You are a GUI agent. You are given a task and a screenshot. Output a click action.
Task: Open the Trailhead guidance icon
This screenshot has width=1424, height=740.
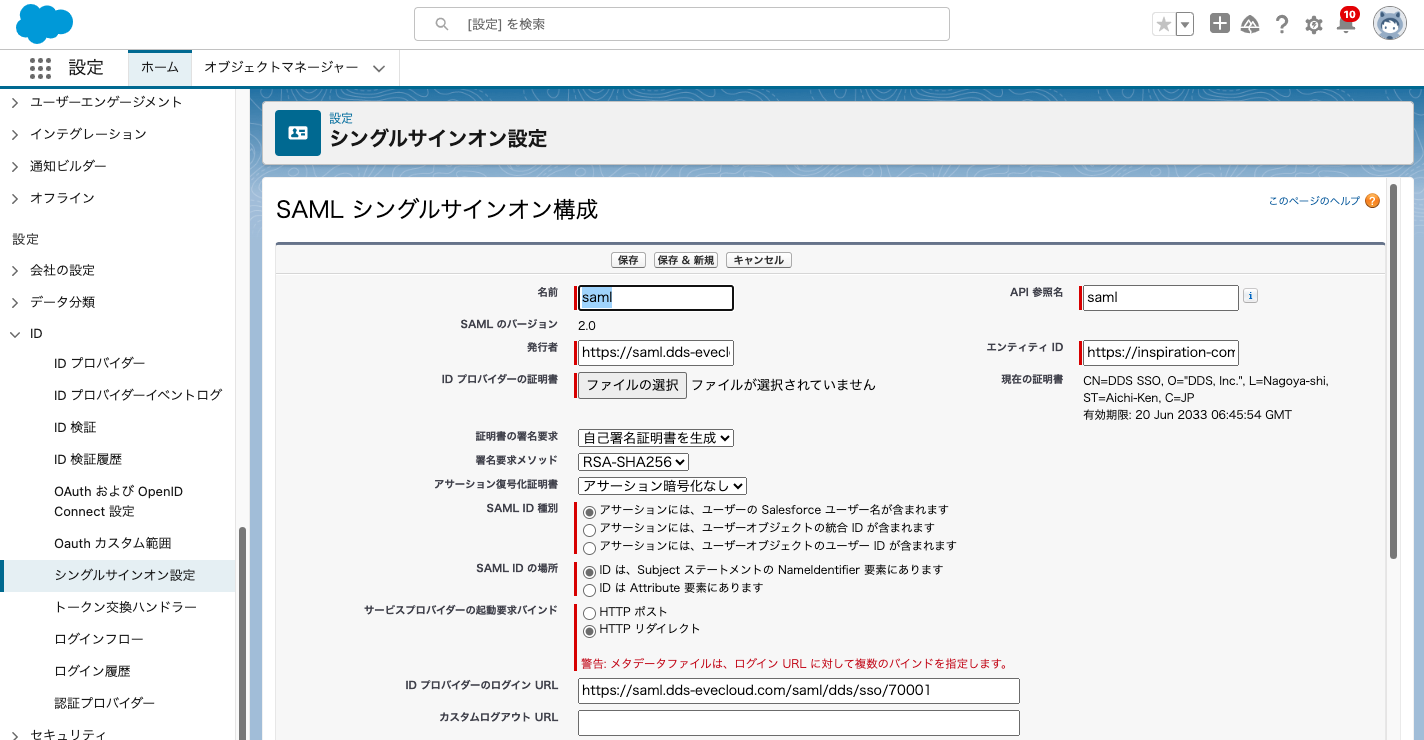point(1250,25)
